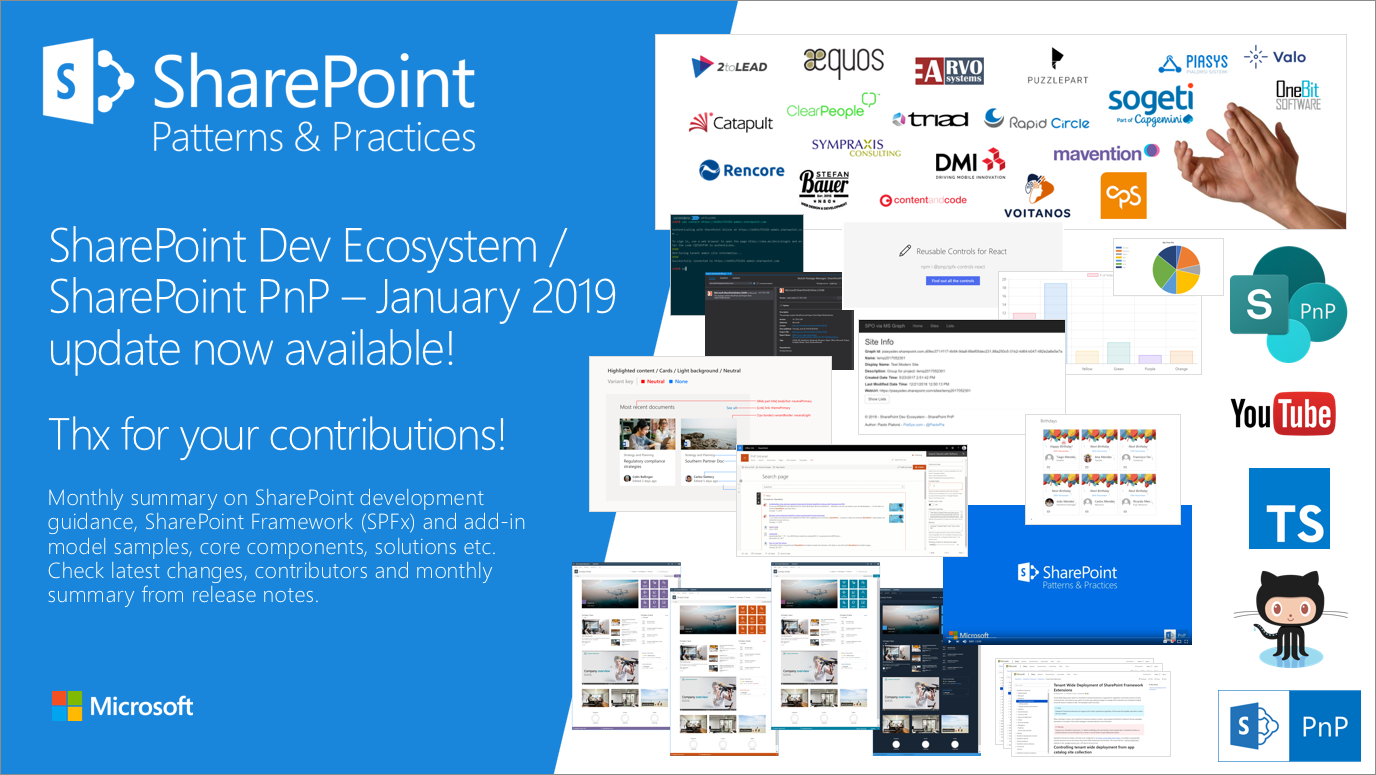Open the Office 365 app launcher waffle icon

click(740, 448)
